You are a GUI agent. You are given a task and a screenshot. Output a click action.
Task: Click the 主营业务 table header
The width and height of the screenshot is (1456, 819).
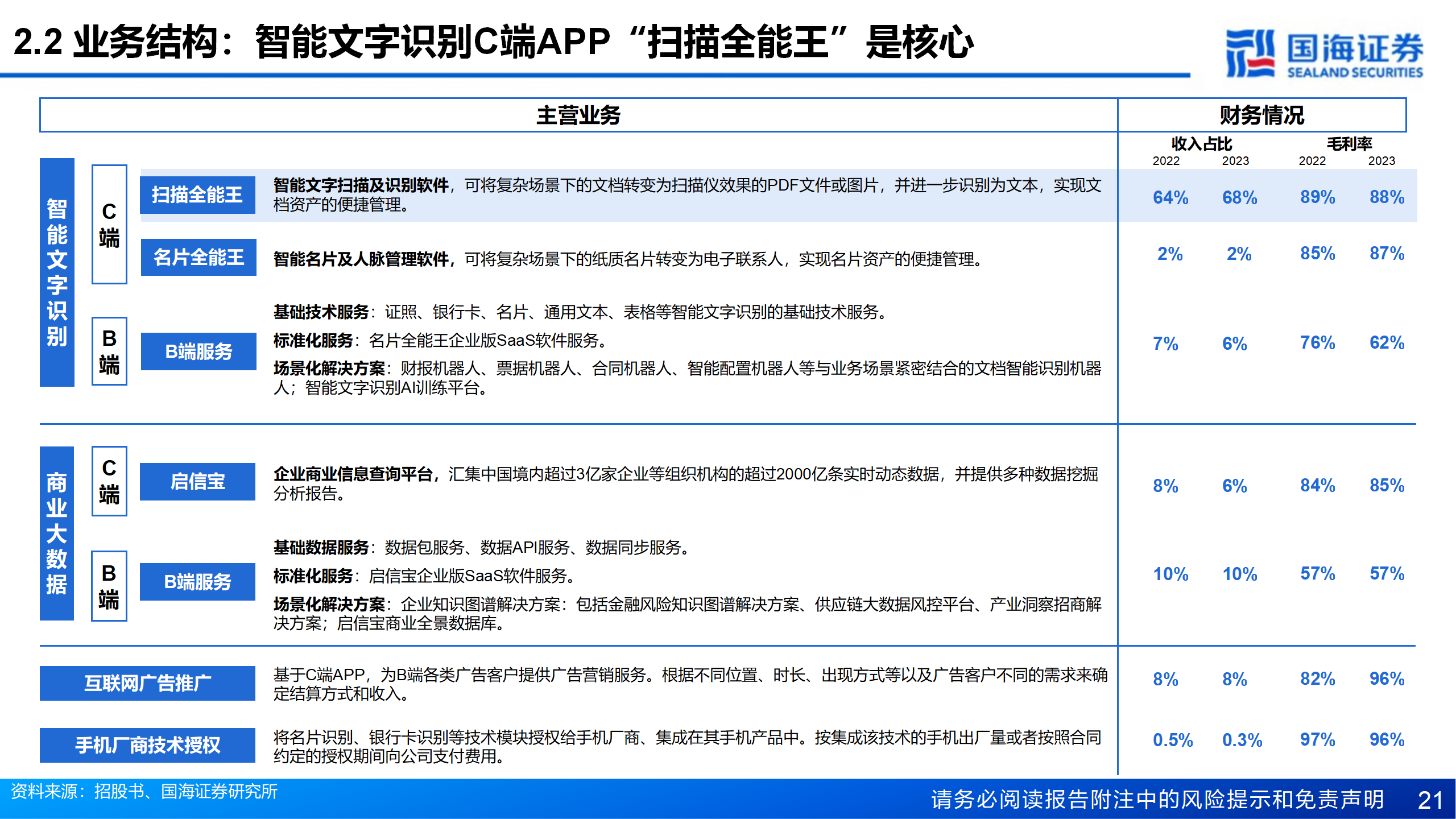[x=578, y=115]
